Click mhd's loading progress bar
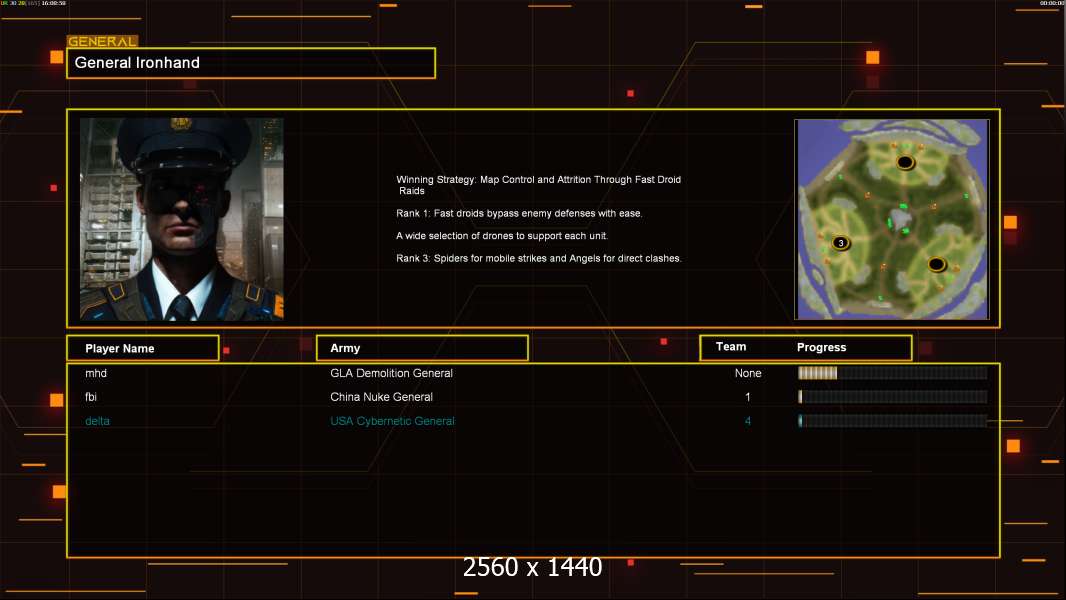 [893, 373]
